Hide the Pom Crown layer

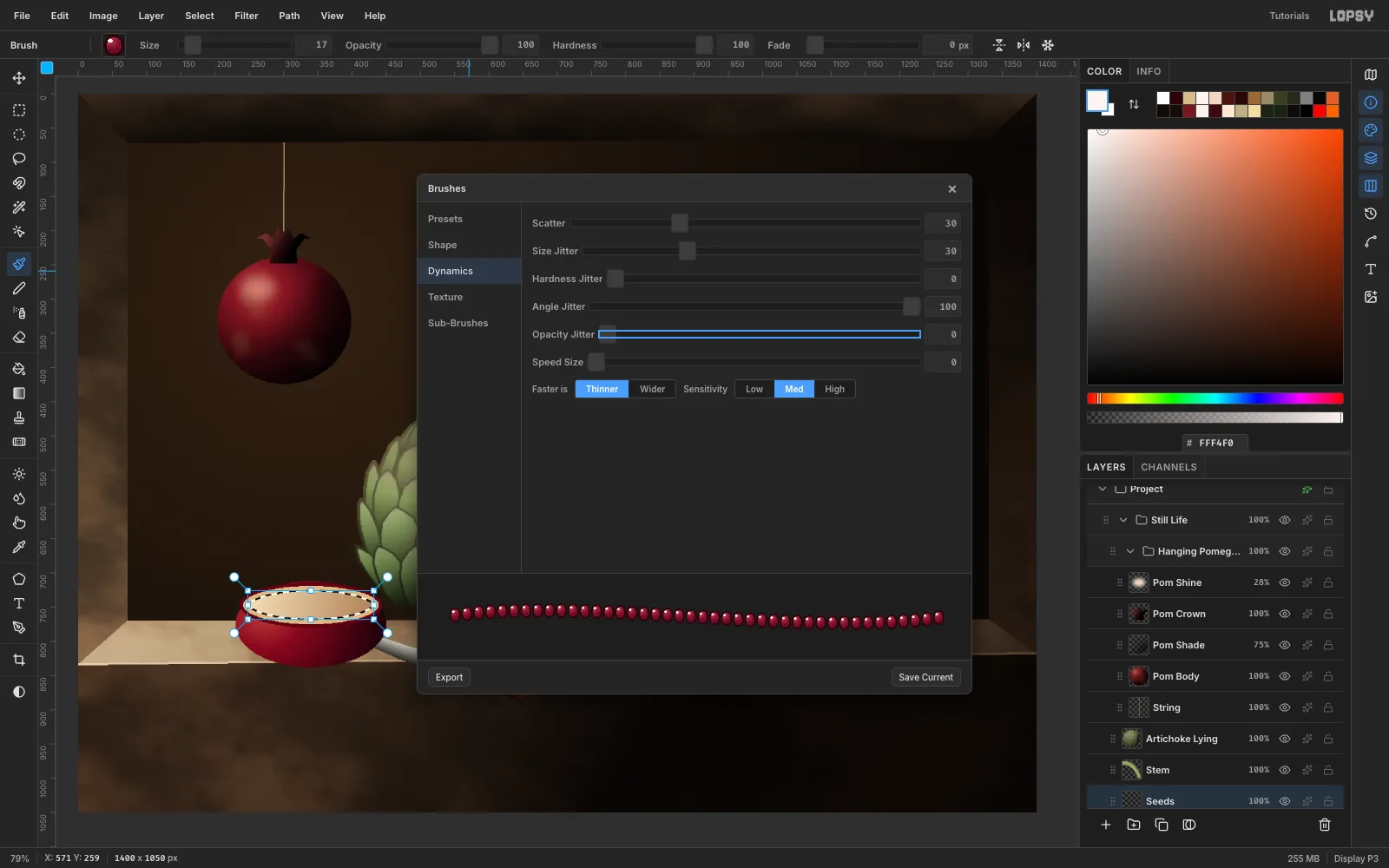click(x=1285, y=614)
